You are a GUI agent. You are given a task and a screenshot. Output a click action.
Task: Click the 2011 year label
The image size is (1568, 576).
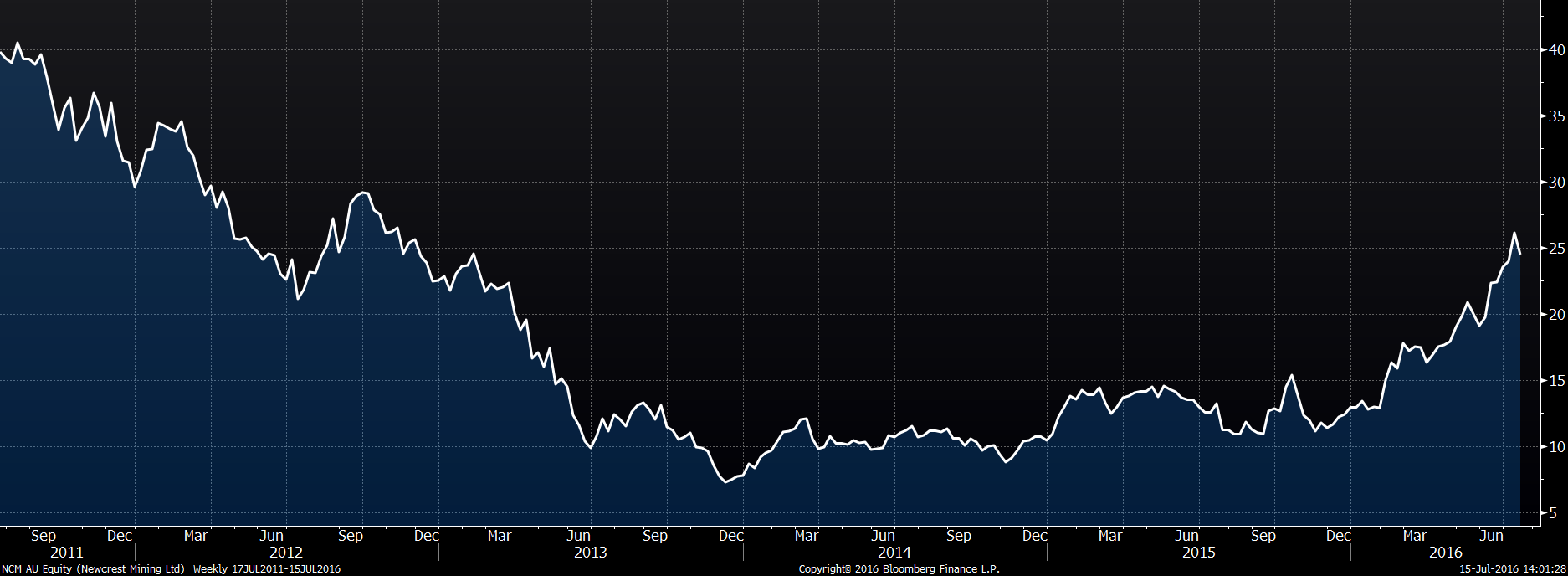coord(67,553)
